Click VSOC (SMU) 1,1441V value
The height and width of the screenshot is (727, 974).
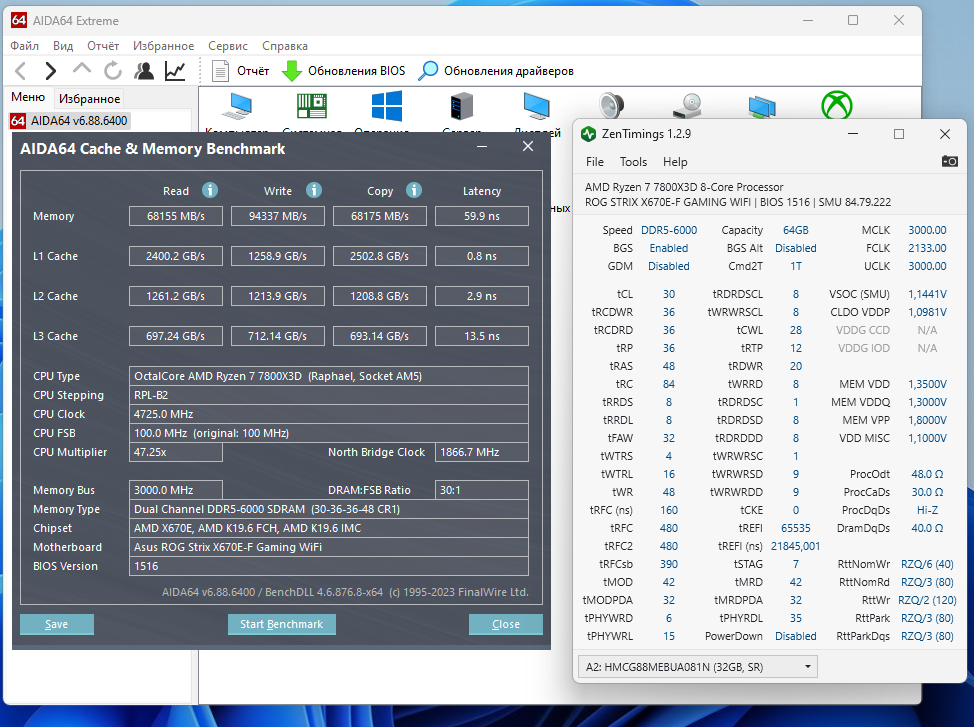tap(927, 294)
